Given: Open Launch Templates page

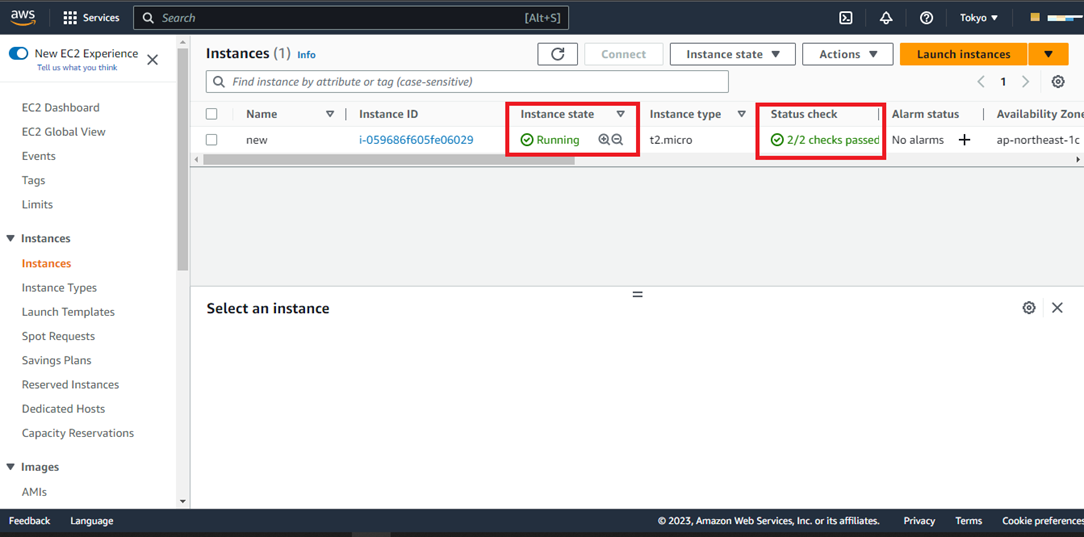Looking at the screenshot, I should [68, 312].
